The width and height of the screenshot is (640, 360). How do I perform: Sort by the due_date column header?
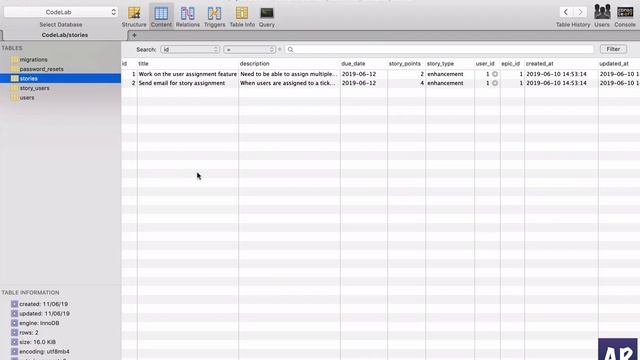click(x=364, y=64)
